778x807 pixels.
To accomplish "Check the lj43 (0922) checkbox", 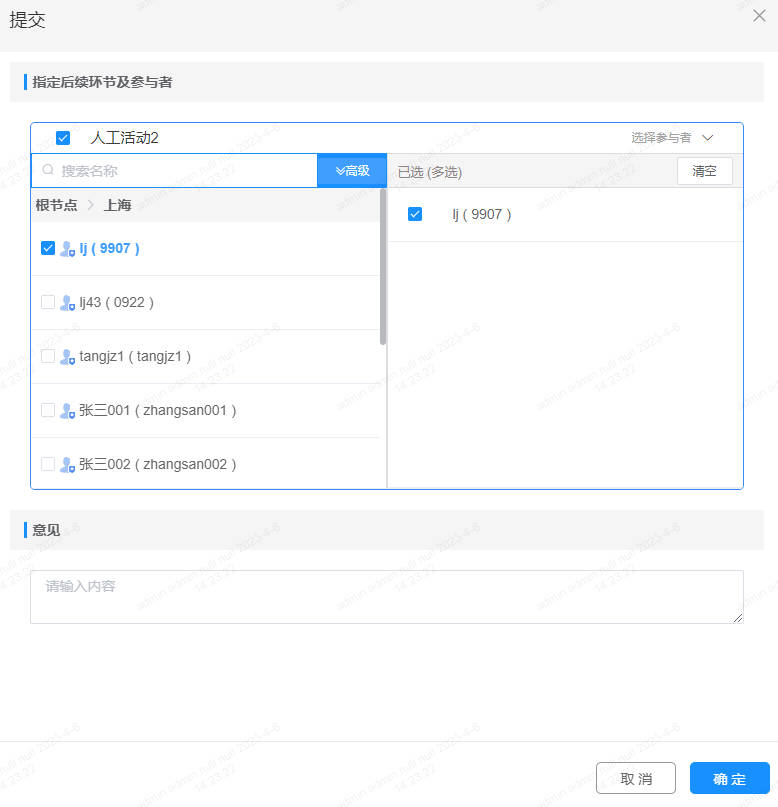I will pos(47,302).
